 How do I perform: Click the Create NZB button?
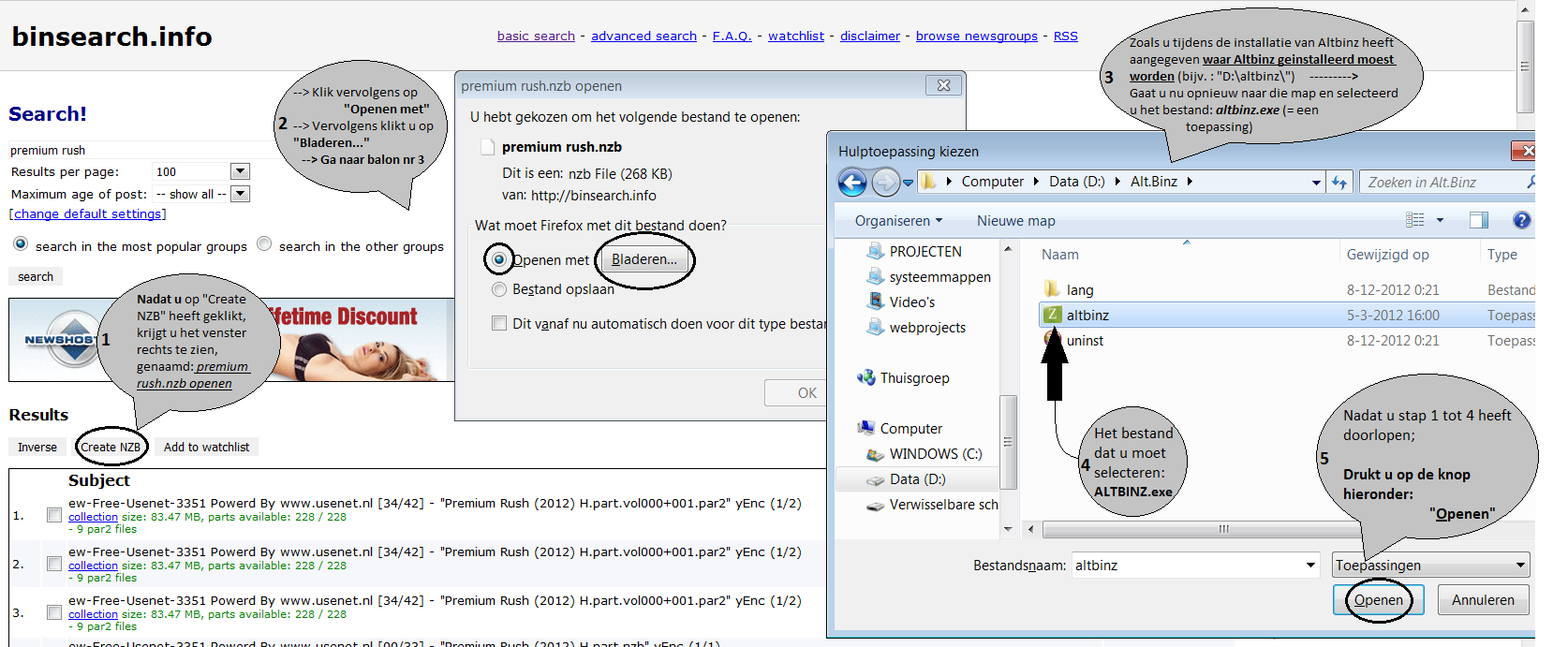pos(111,447)
